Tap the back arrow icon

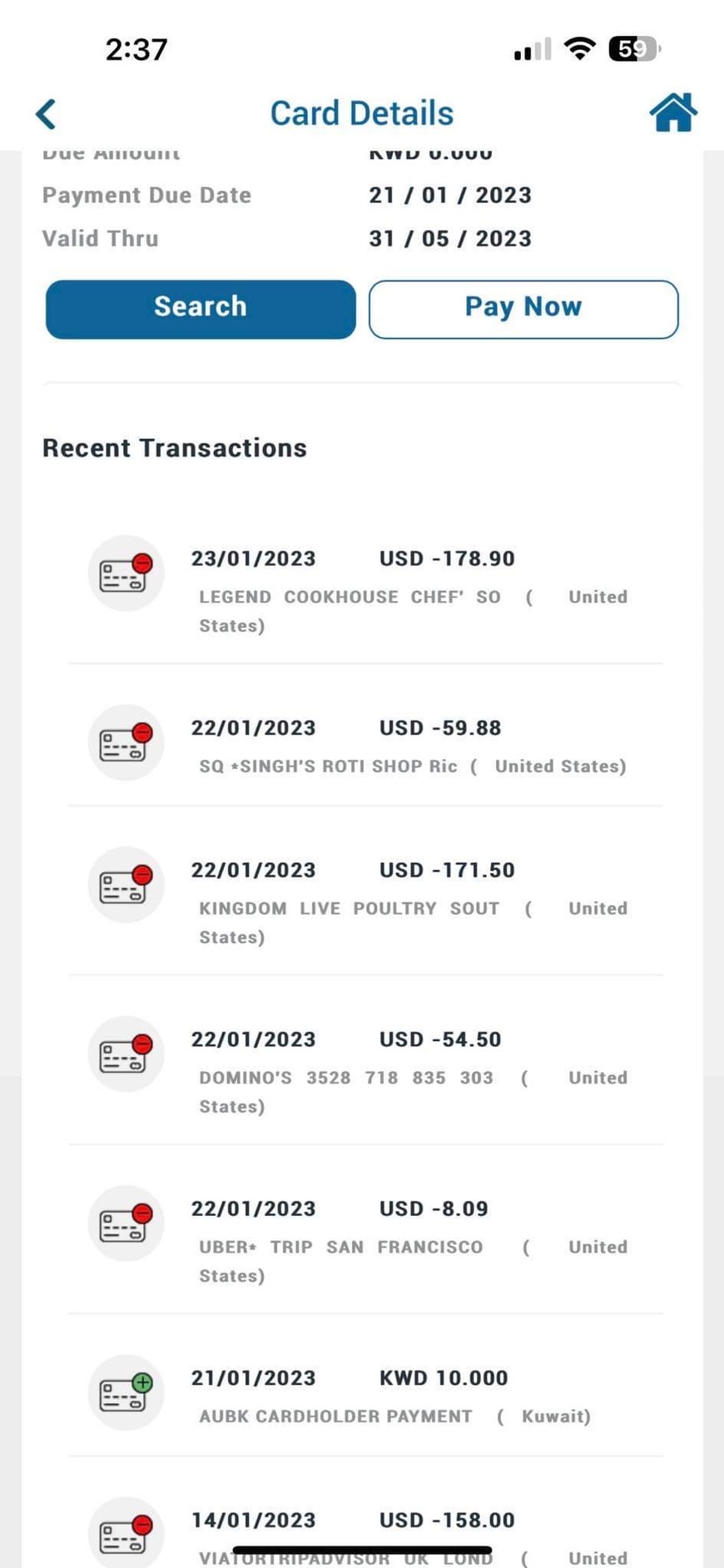pyautogui.click(x=47, y=114)
